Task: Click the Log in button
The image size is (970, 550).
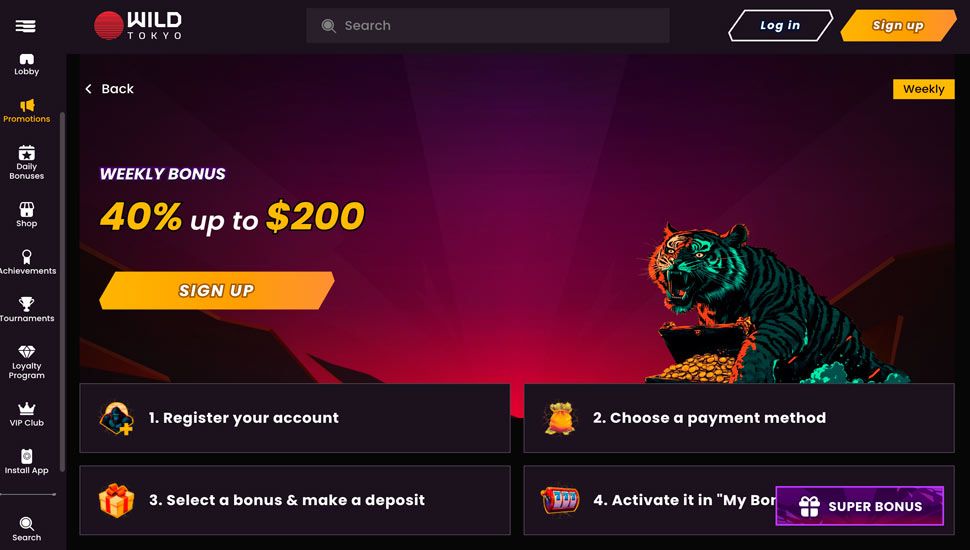Action: pos(780,25)
